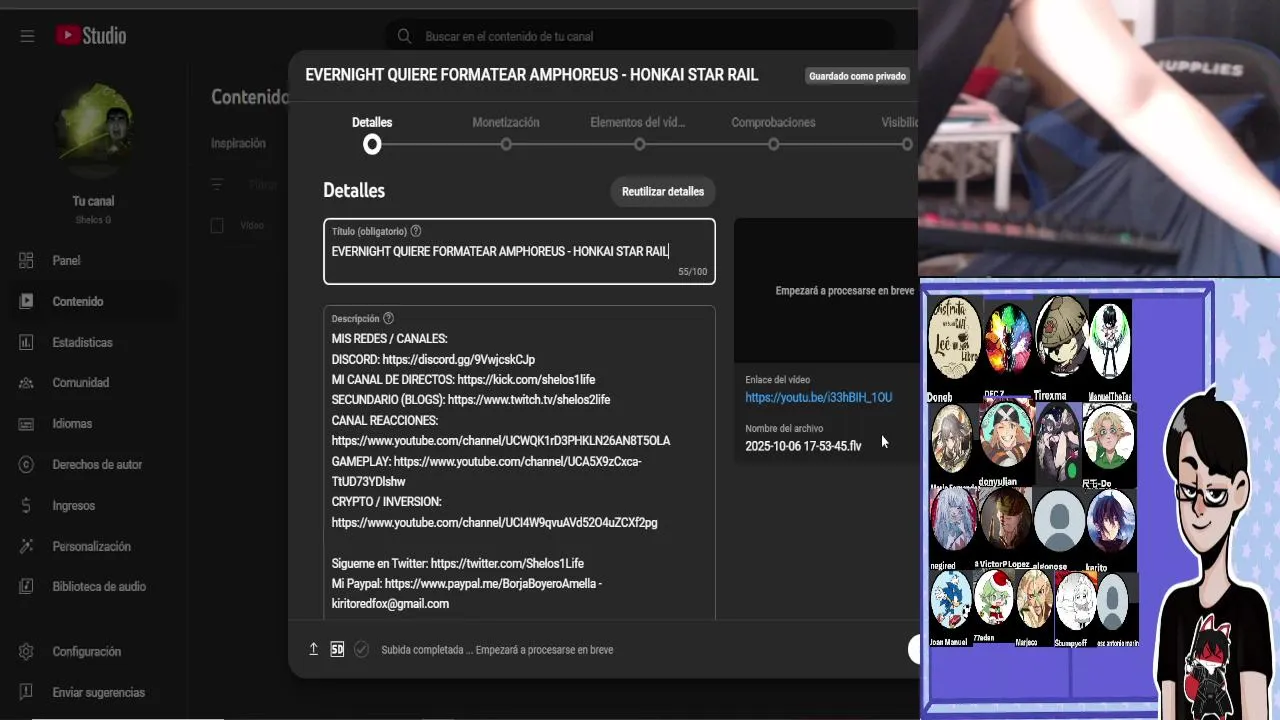The height and width of the screenshot is (720, 1280).
Task: Click the search magnifier icon
Action: pos(404,36)
